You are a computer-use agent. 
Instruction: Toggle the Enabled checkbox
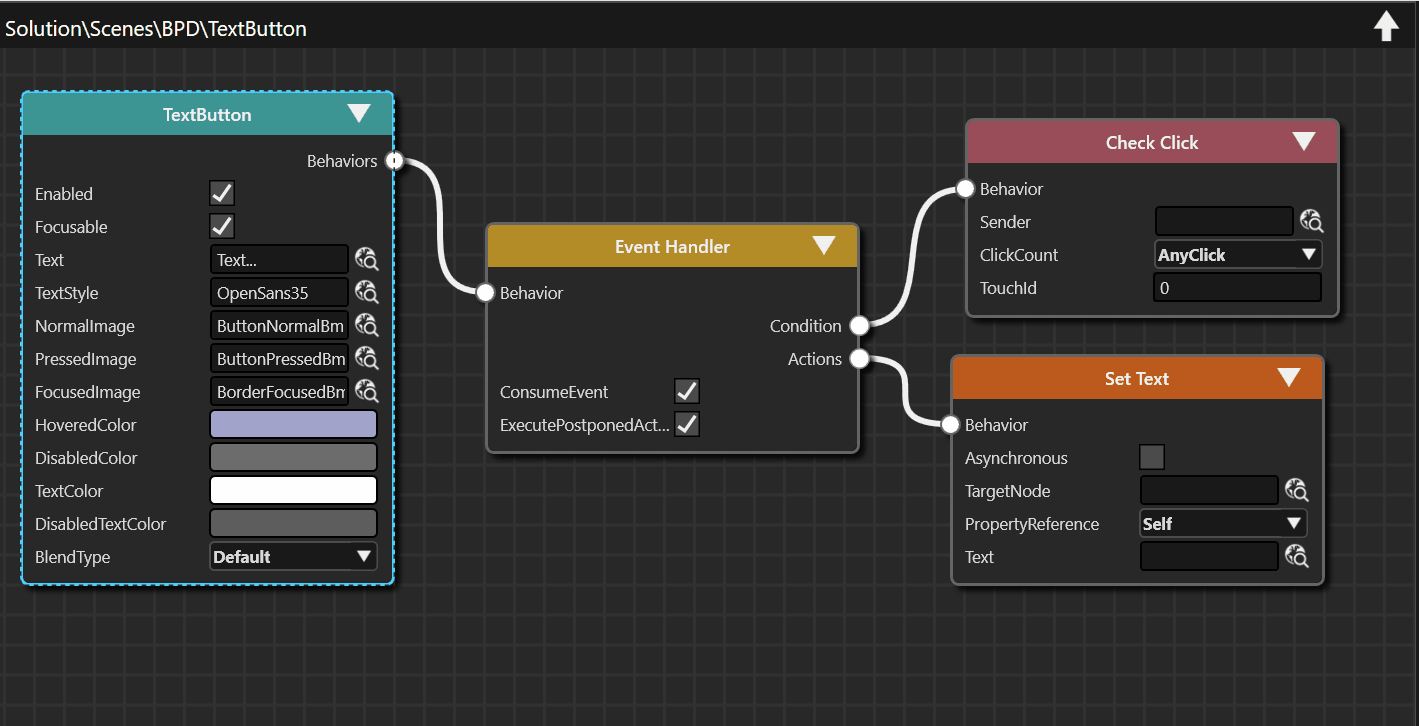[x=222, y=193]
